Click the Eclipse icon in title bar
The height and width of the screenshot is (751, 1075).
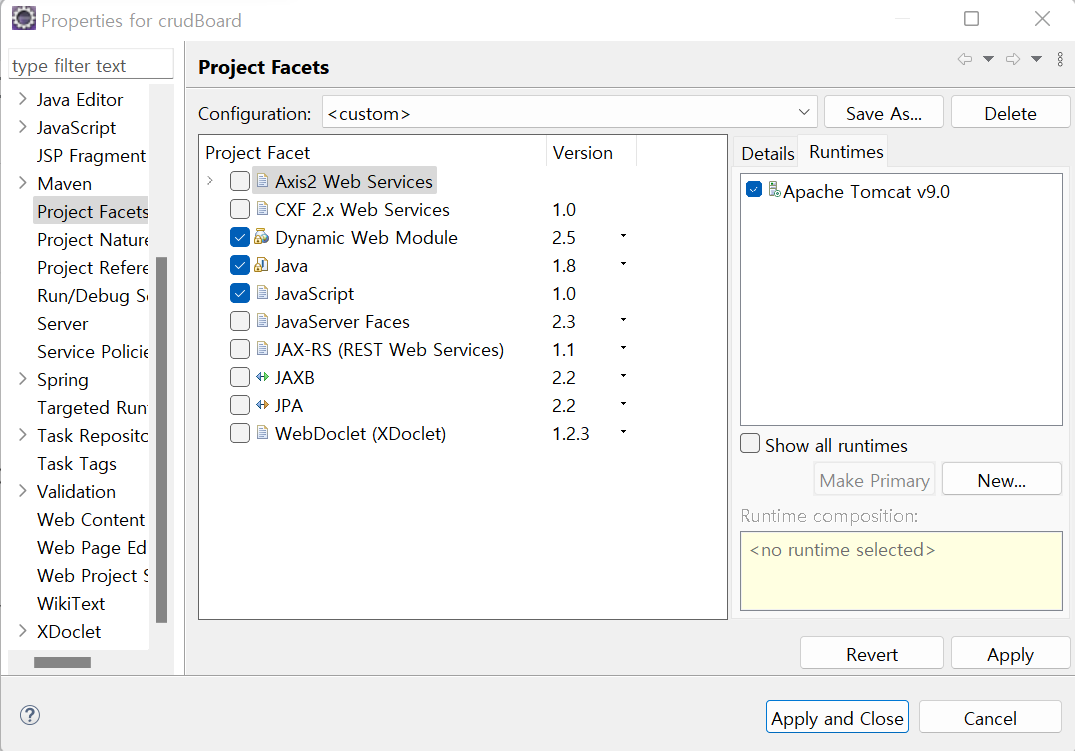tap(24, 19)
